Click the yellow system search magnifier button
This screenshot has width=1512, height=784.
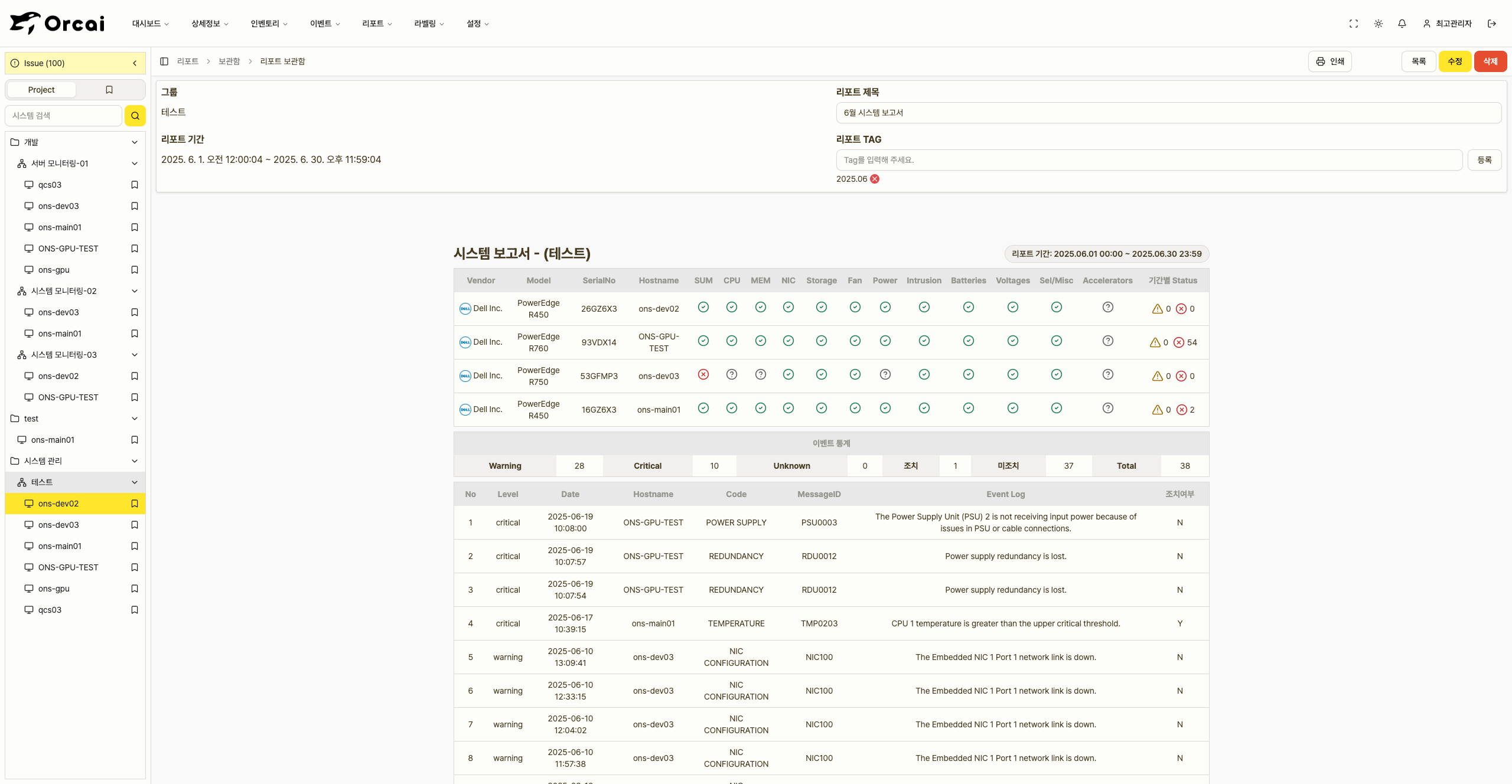coord(135,116)
